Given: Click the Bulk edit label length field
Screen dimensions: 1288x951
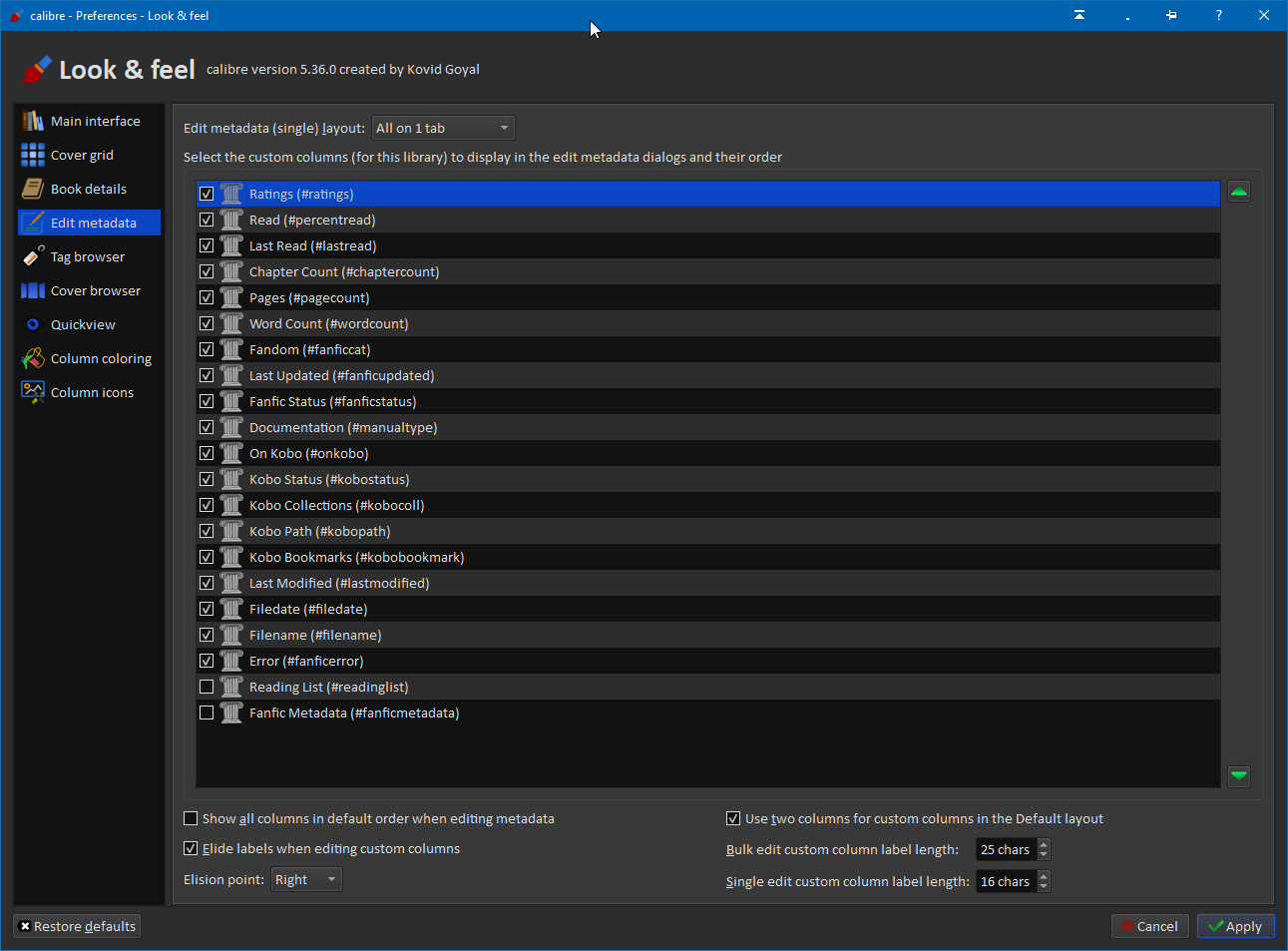Looking at the screenshot, I should (x=1006, y=849).
